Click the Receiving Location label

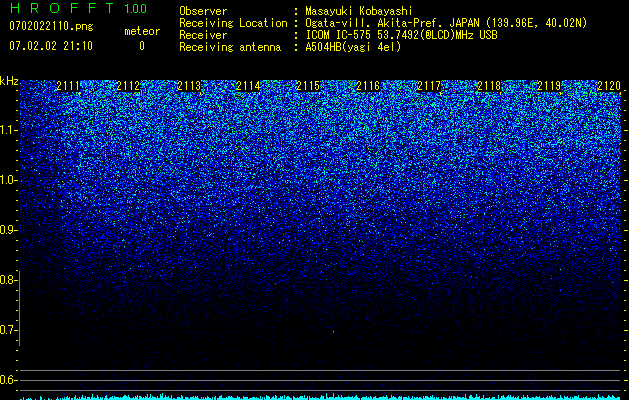click(x=233, y=23)
